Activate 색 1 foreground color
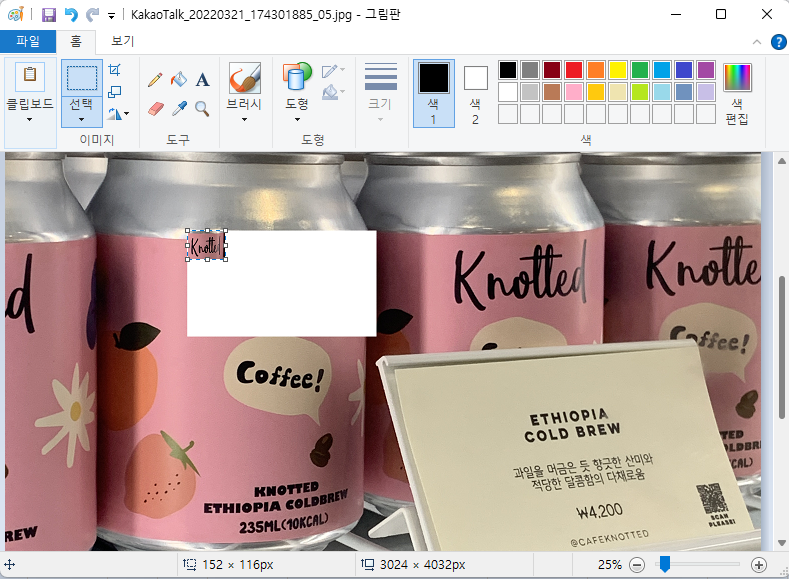 (434, 93)
